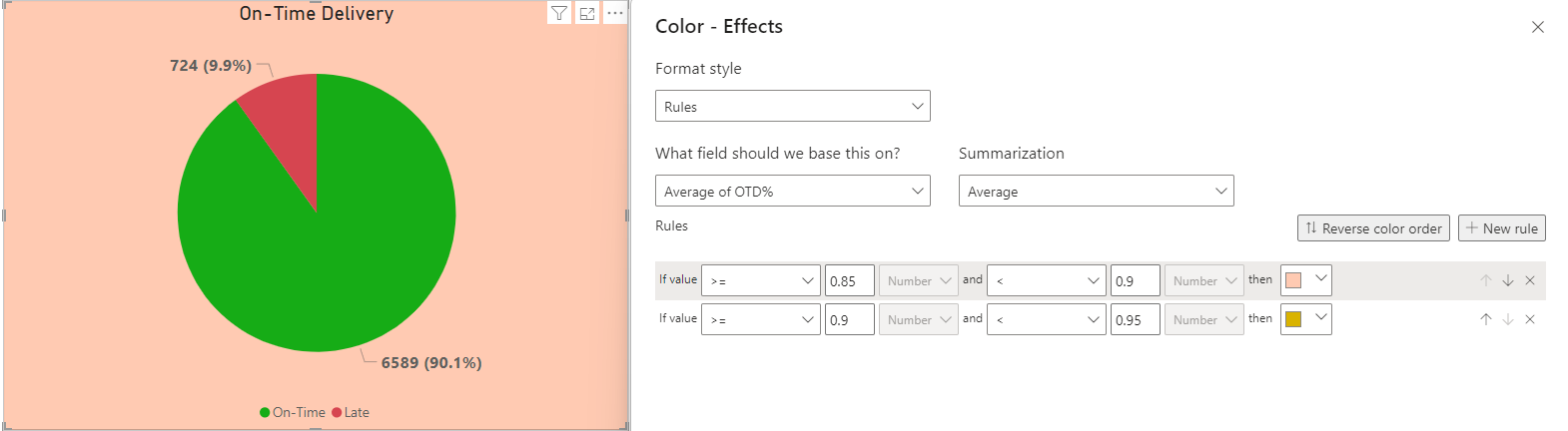
Task: Click the On-Time Delivery chart title
Action: [x=317, y=13]
